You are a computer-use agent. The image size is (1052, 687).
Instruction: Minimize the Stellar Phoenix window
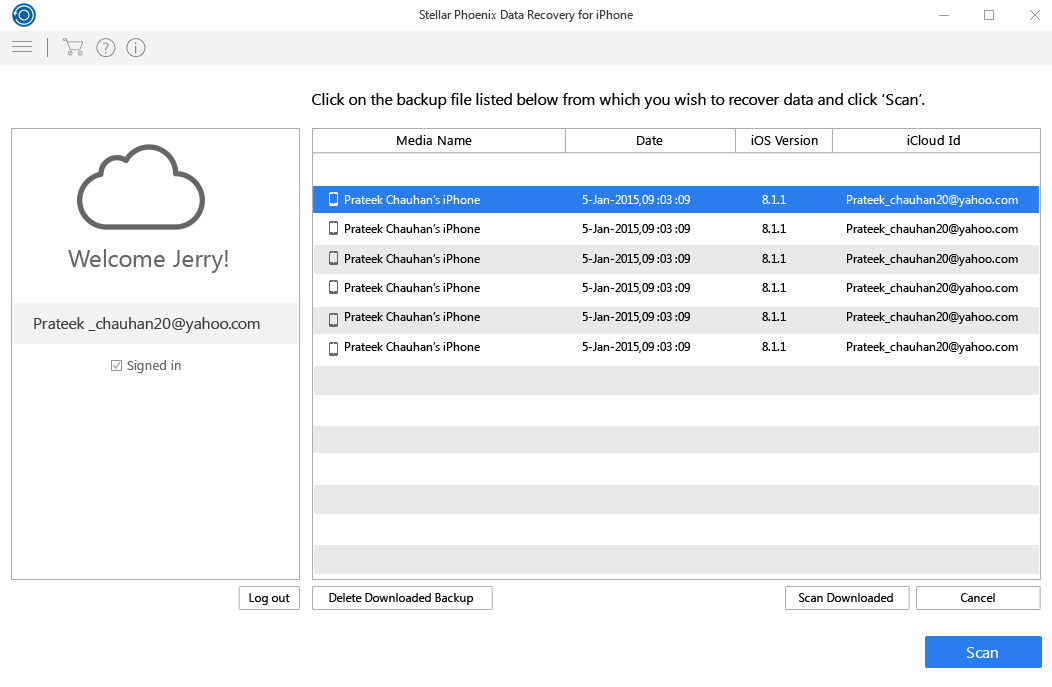click(x=944, y=15)
